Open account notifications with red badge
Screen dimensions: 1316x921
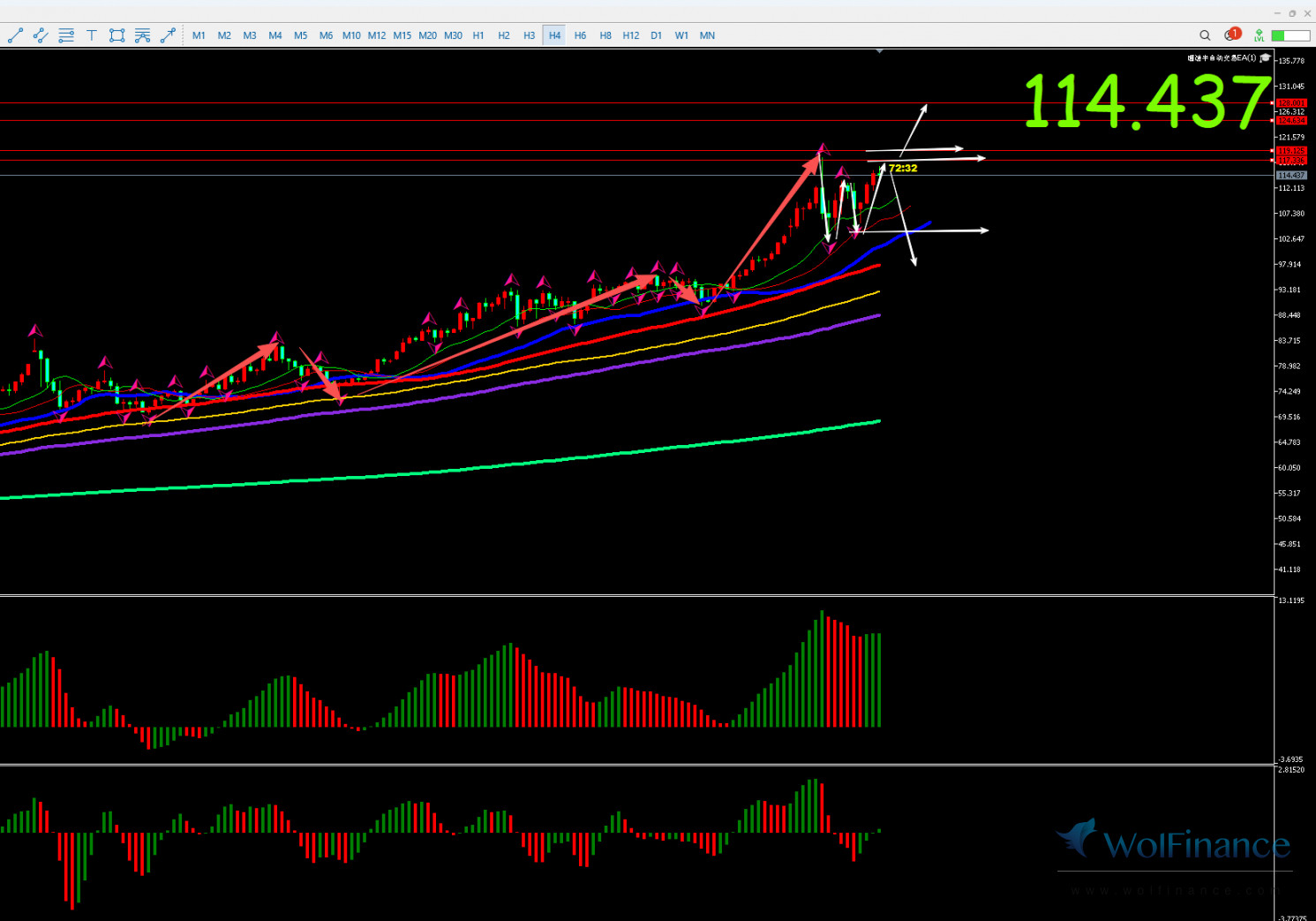[1231, 35]
